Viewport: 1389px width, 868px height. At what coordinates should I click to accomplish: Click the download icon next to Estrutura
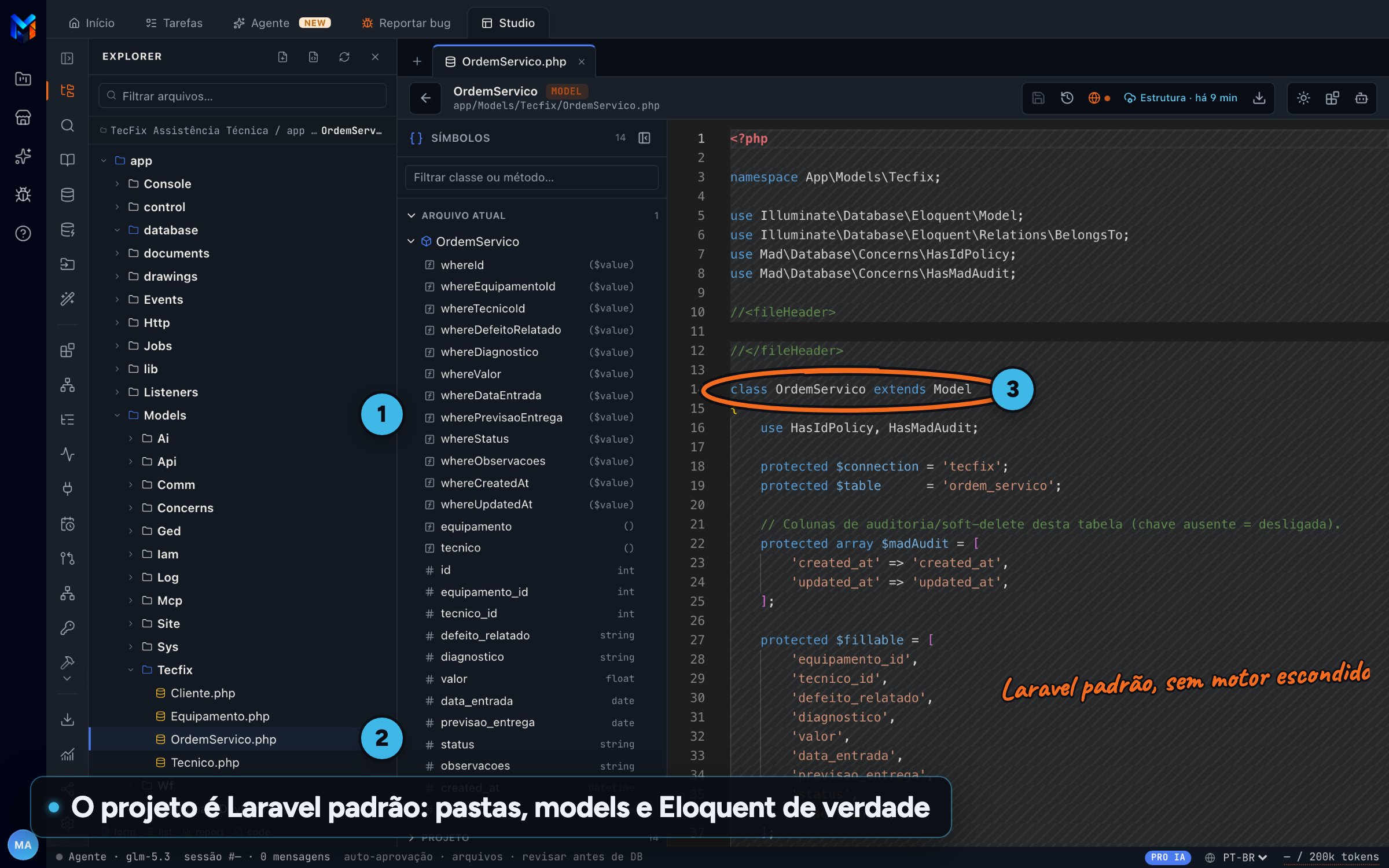coord(1259,98)
